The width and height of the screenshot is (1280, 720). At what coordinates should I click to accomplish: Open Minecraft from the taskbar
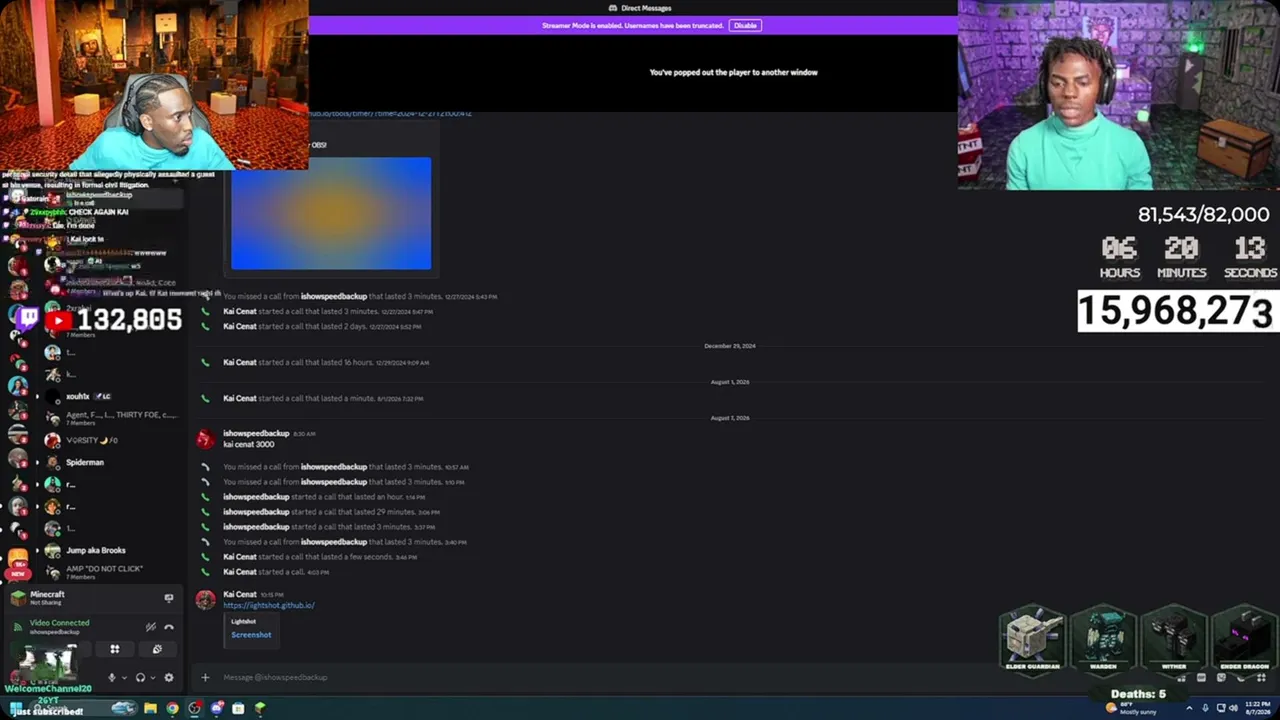260,709
